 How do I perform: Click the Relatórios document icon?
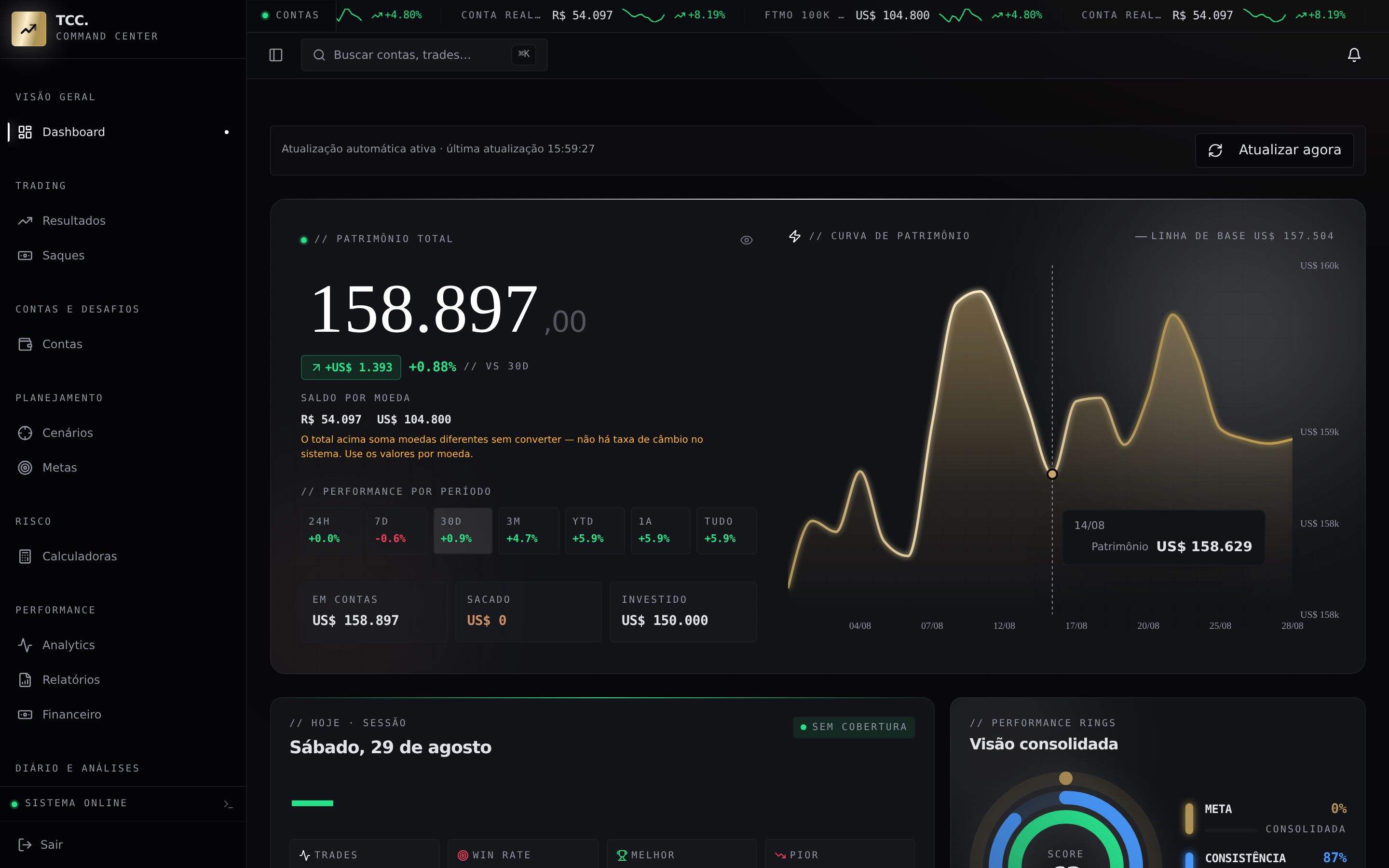pos(25,680)
